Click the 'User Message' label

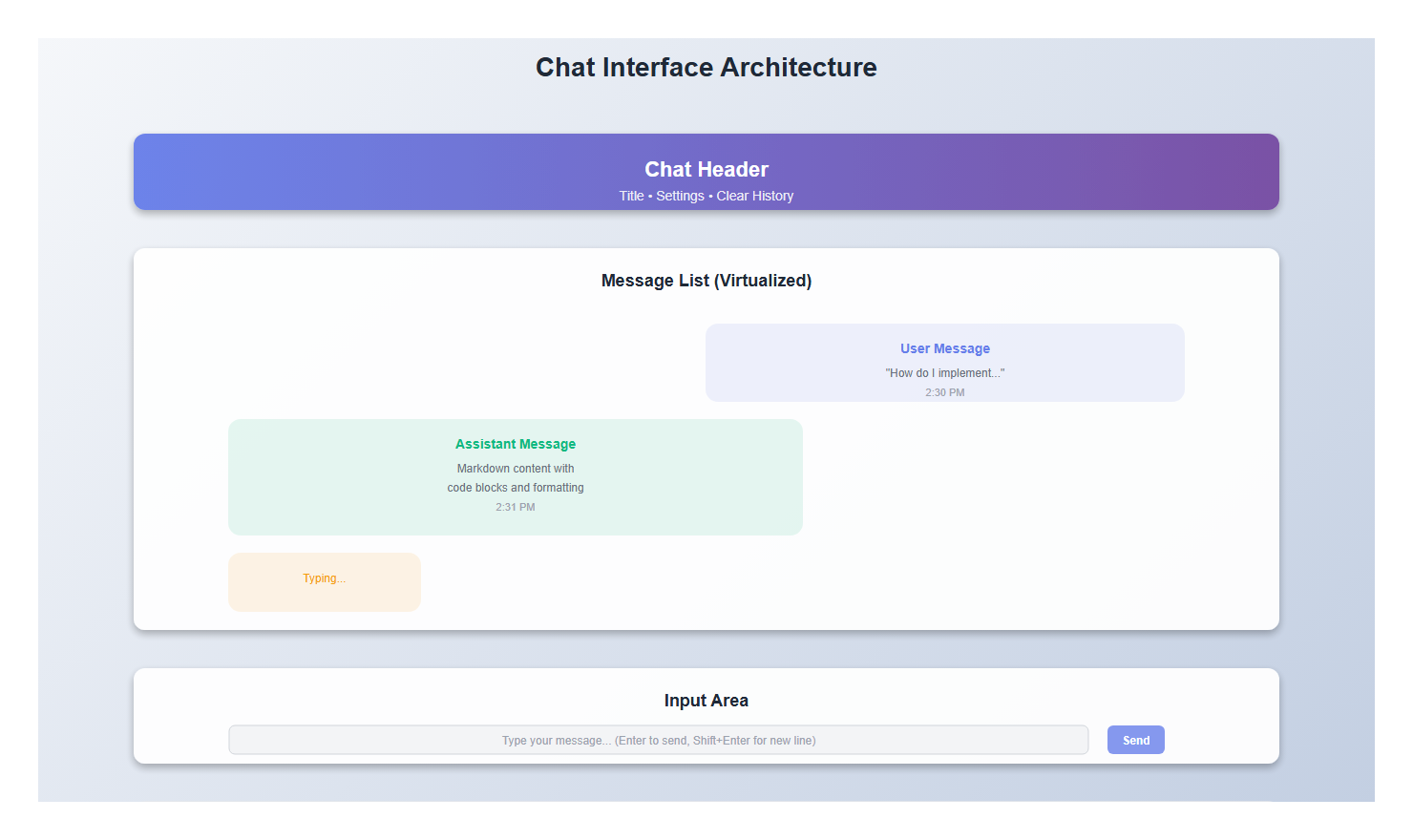pos(944,348)
